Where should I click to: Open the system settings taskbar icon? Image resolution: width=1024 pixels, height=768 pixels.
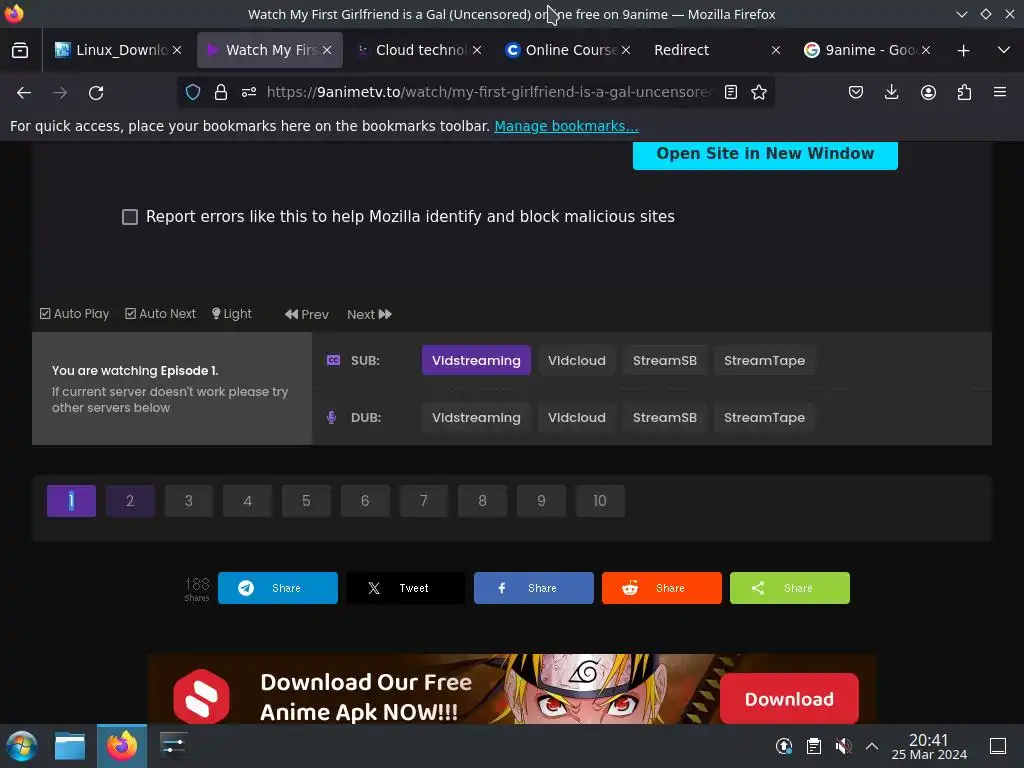click(173, 745)
